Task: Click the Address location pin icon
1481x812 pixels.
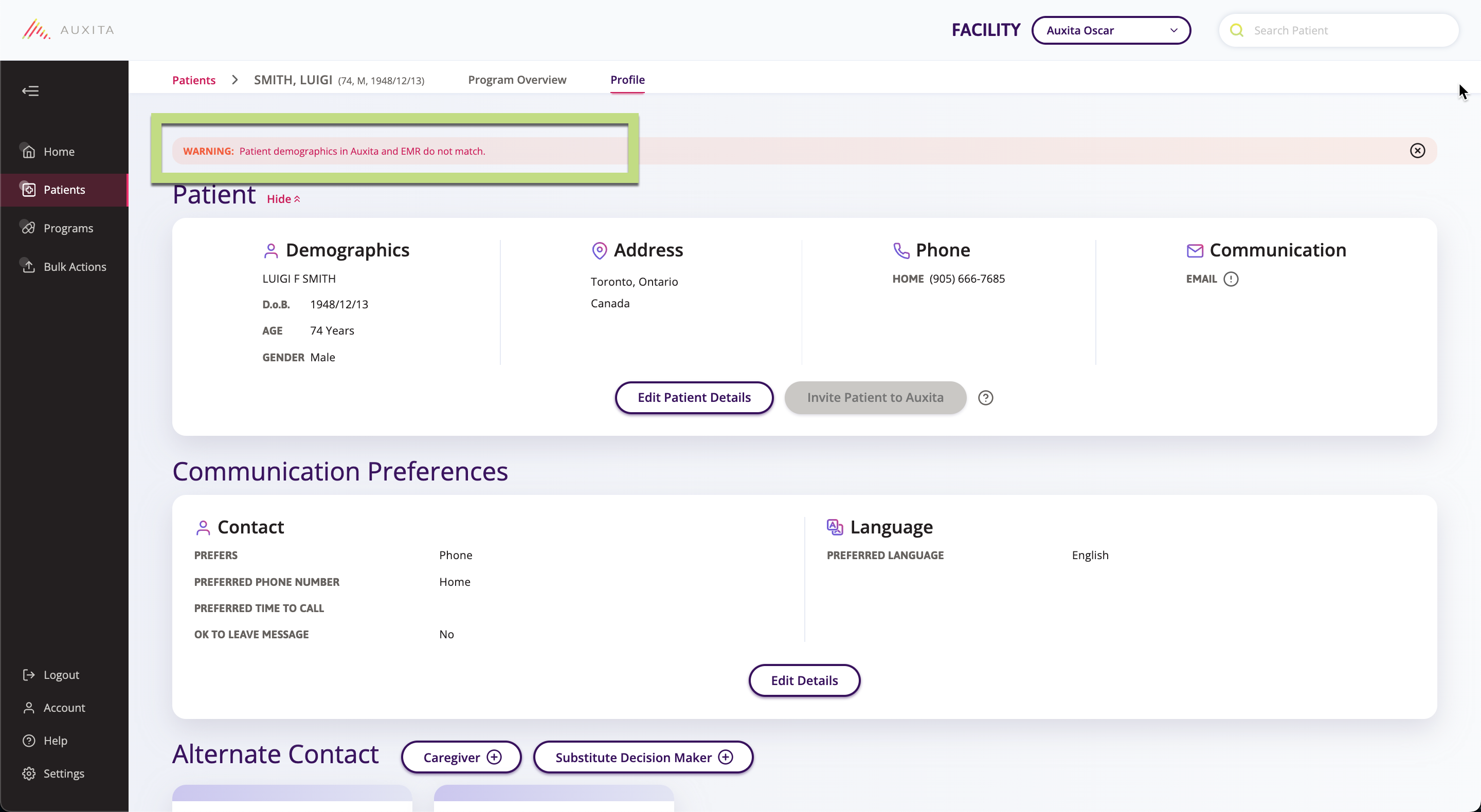Action: pyautogui.click(x=599, y=251)
